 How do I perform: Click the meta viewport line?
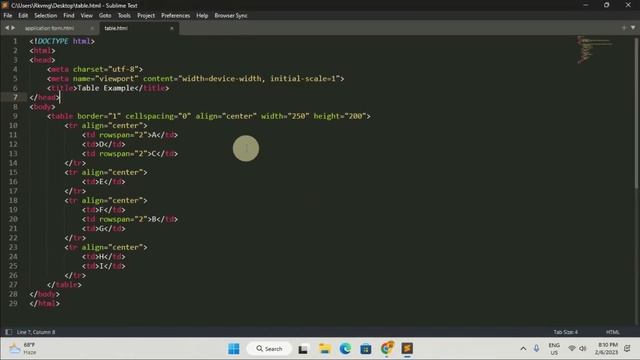click(196, 79)
